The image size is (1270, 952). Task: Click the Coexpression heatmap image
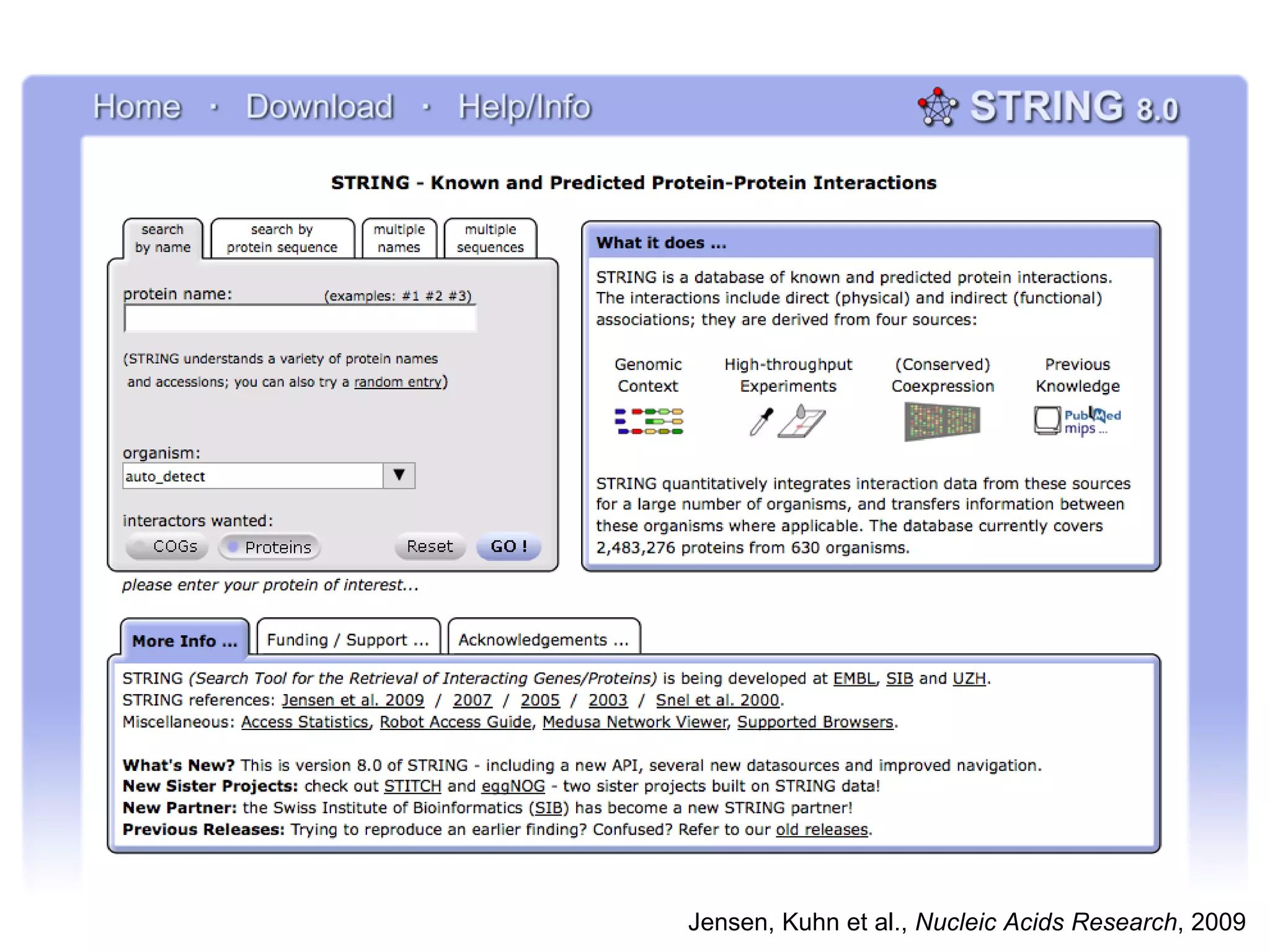(942, 421)
